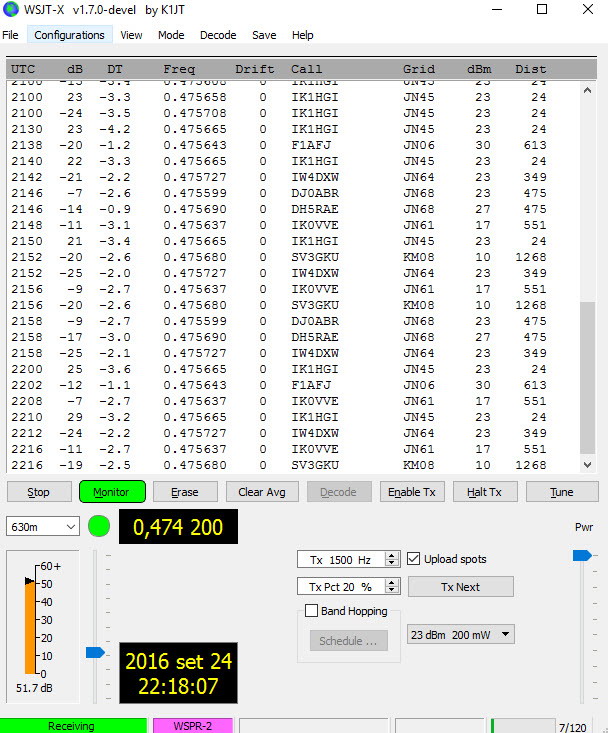
Task: Open the Decode menu
Action: tap(218, 35)
